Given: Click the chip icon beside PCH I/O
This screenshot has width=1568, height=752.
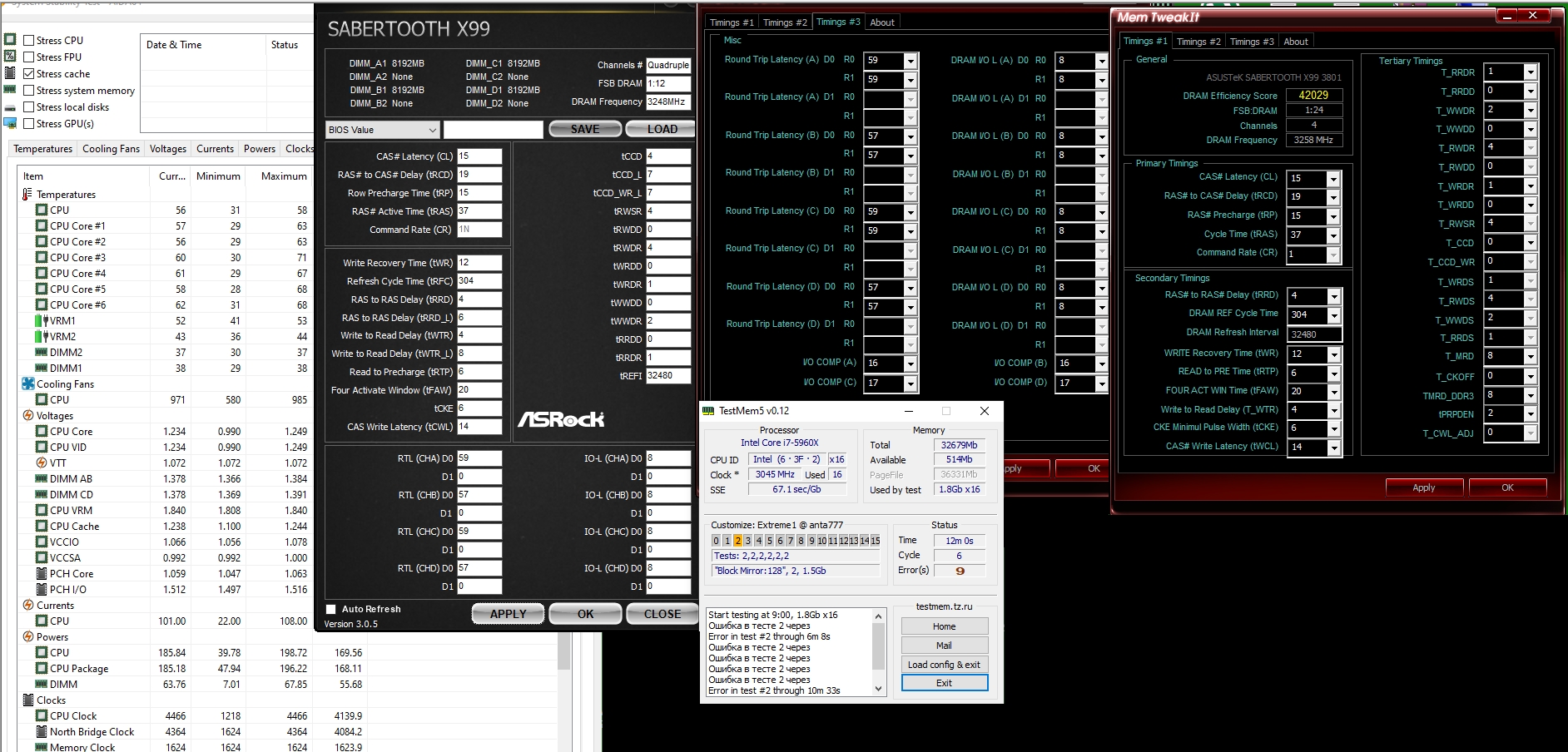Looking at the screenshot, I should (x=42, y=589).
